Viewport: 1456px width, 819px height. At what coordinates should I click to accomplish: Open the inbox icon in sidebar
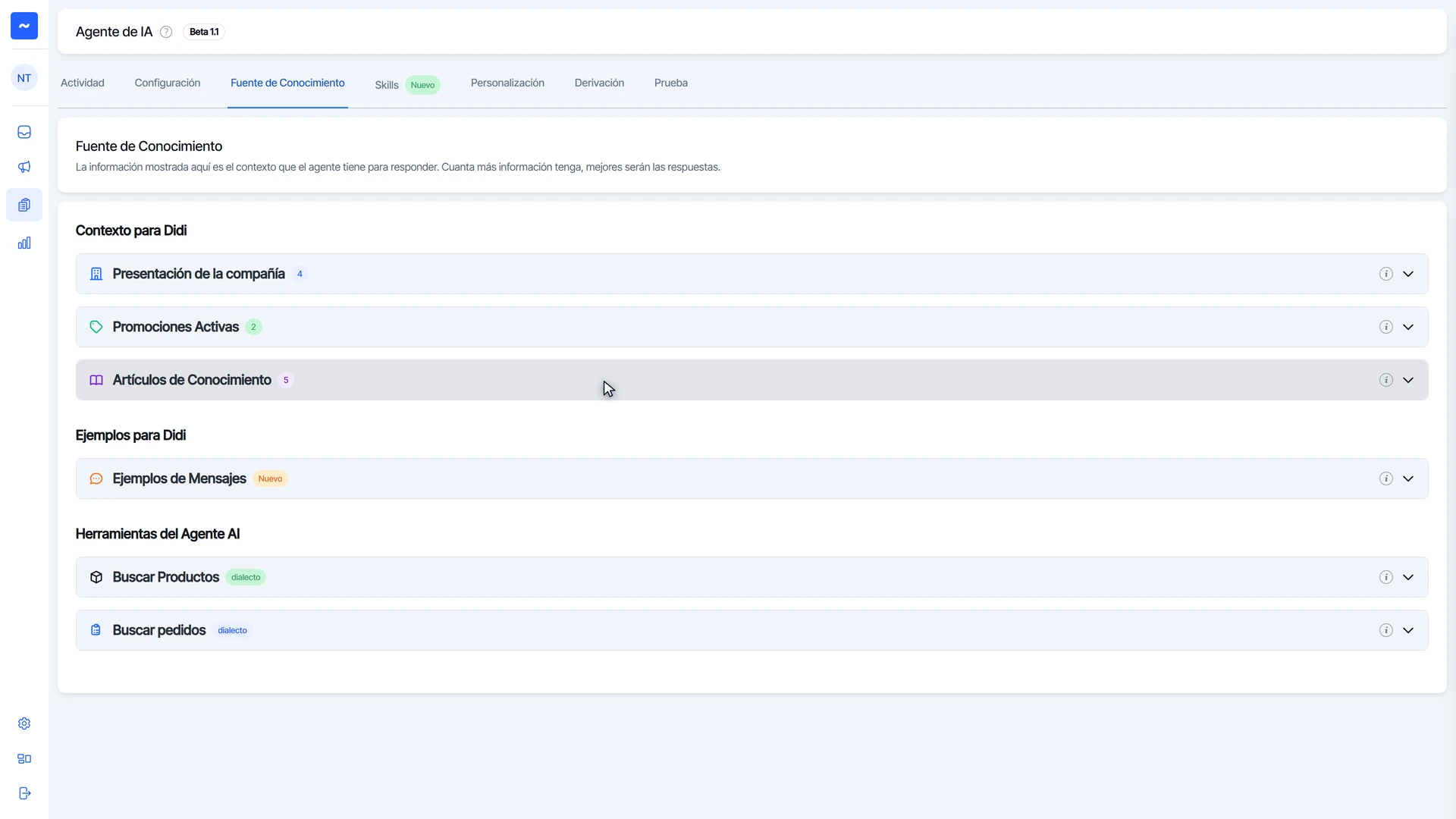click(x=24, y=132)
